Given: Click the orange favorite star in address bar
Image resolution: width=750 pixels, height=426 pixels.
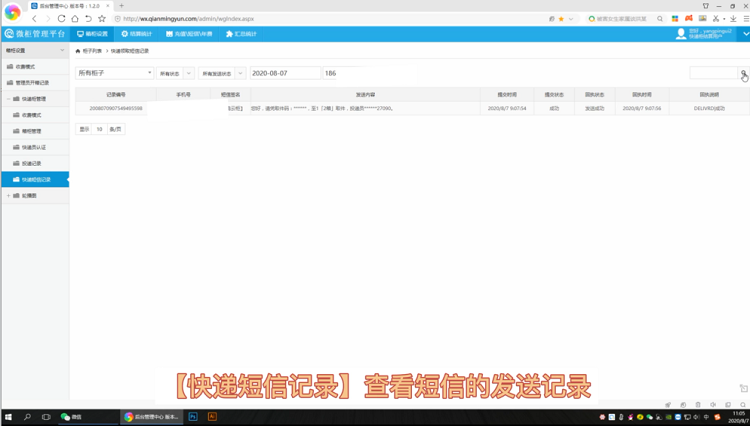Looking at the screenshot, I should tap(561, 19).
